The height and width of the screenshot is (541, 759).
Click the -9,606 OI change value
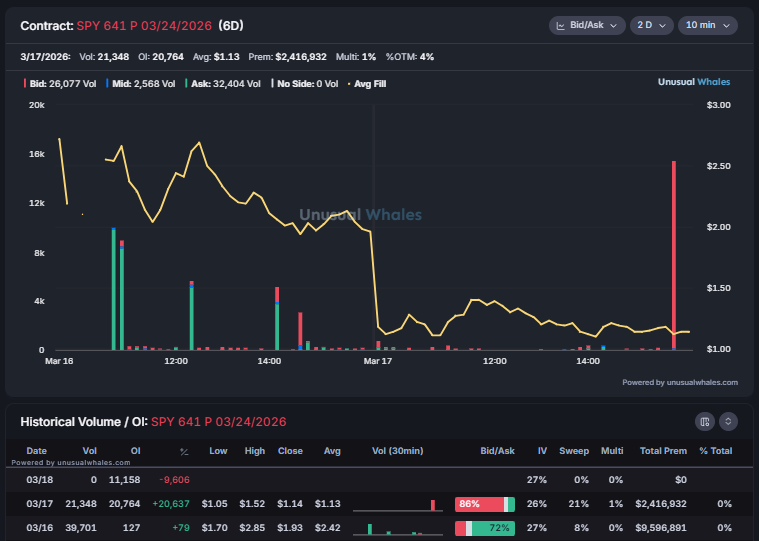(x=174, y=480)
